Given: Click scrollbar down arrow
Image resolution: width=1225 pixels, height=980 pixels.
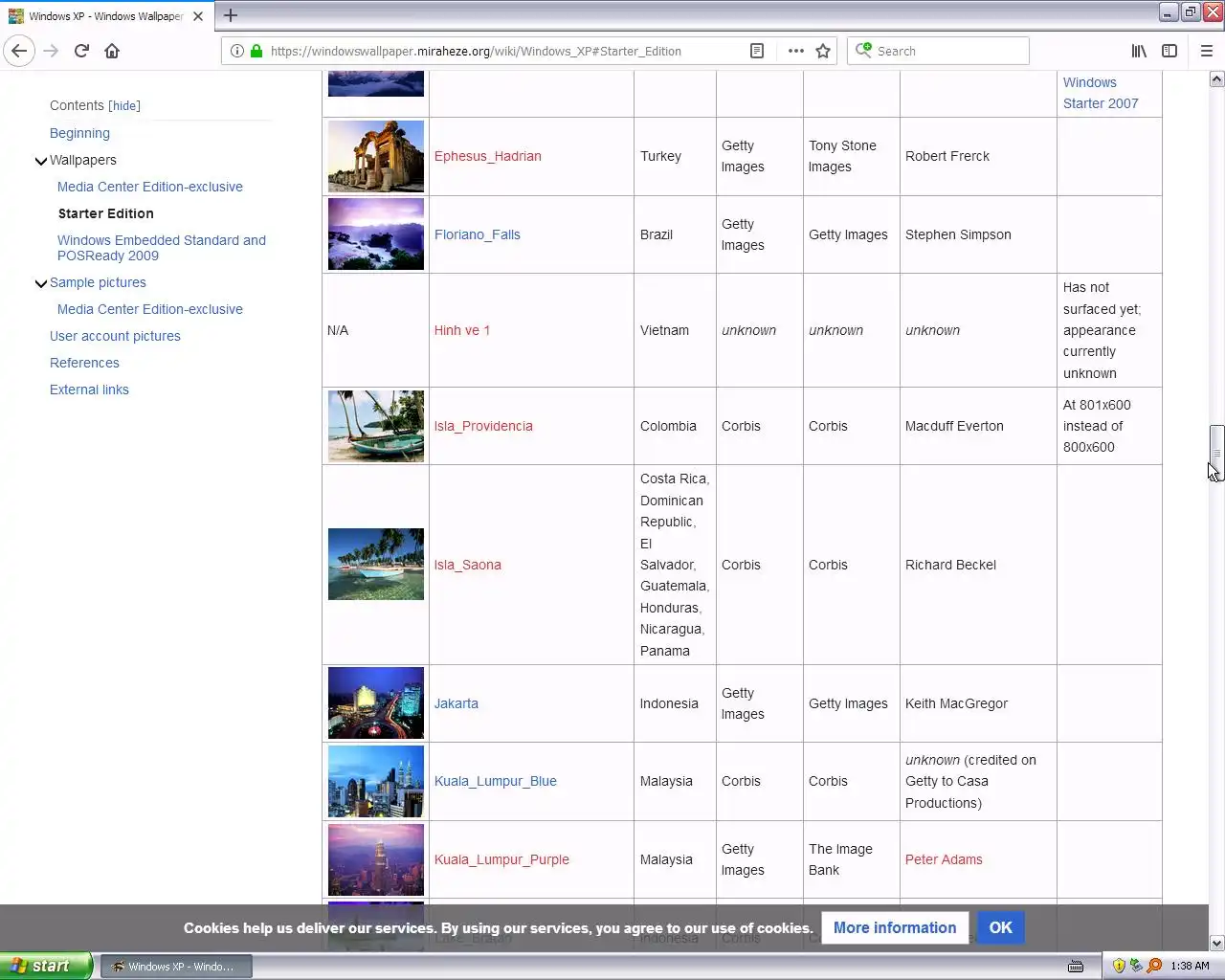Looking at the screenshot, I should [x=1216, y=944].
